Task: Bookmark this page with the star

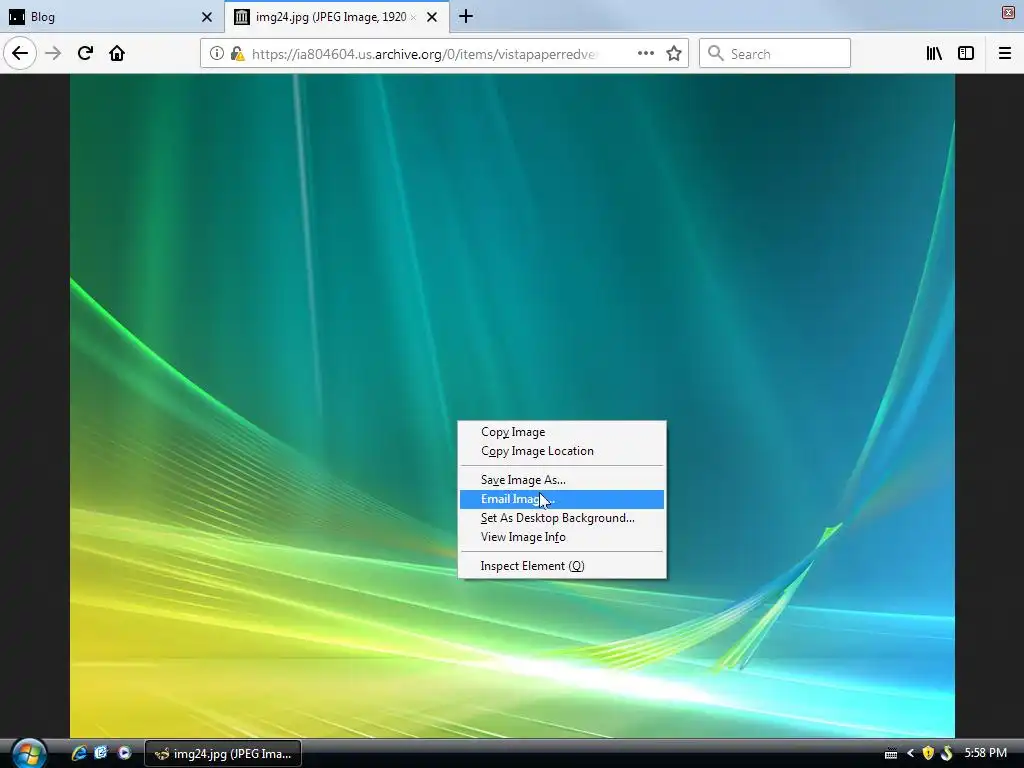Action: tap(674, 53)
